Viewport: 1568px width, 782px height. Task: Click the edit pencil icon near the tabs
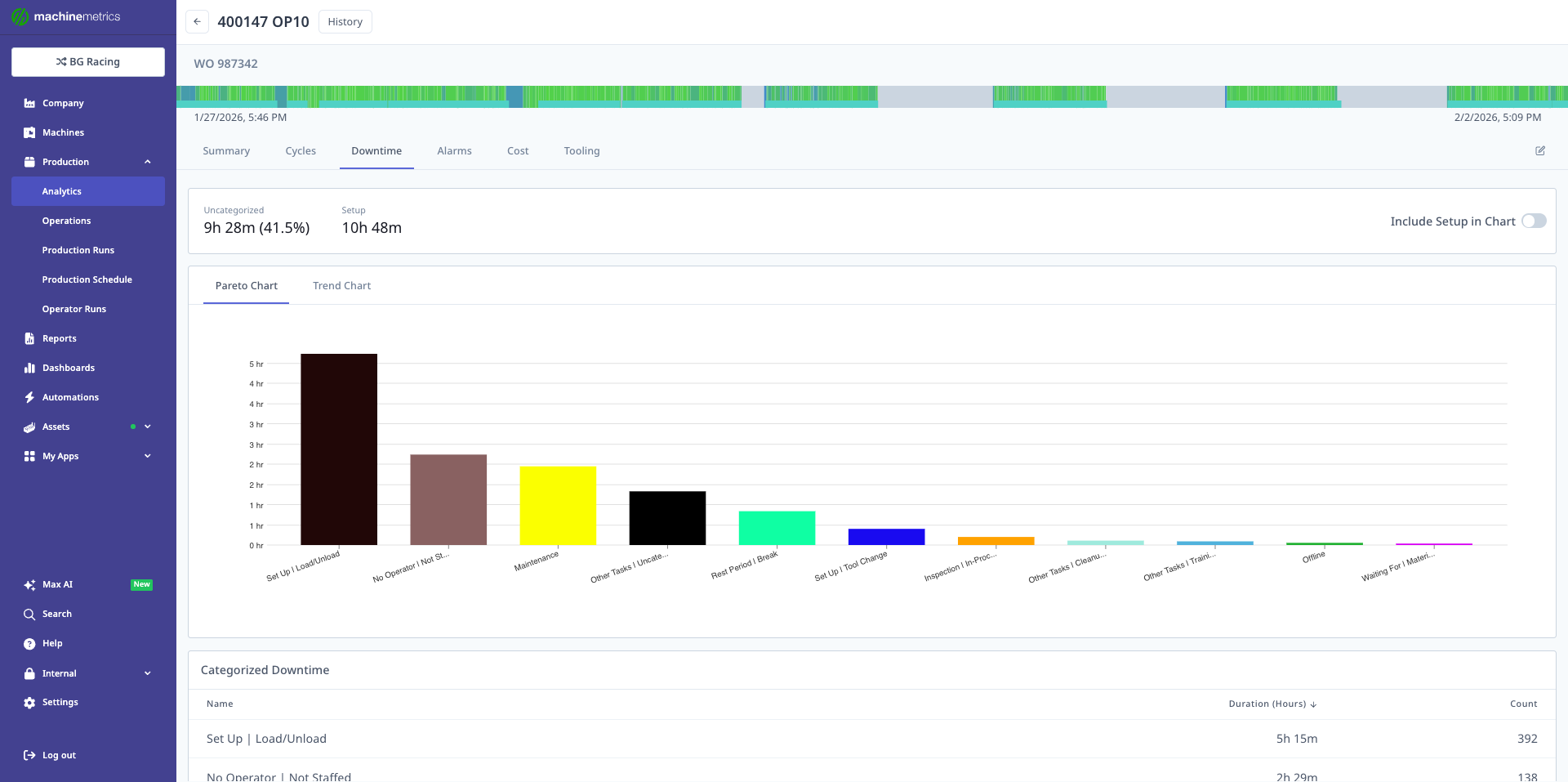pyautogui.click(x=1540, y=150)
